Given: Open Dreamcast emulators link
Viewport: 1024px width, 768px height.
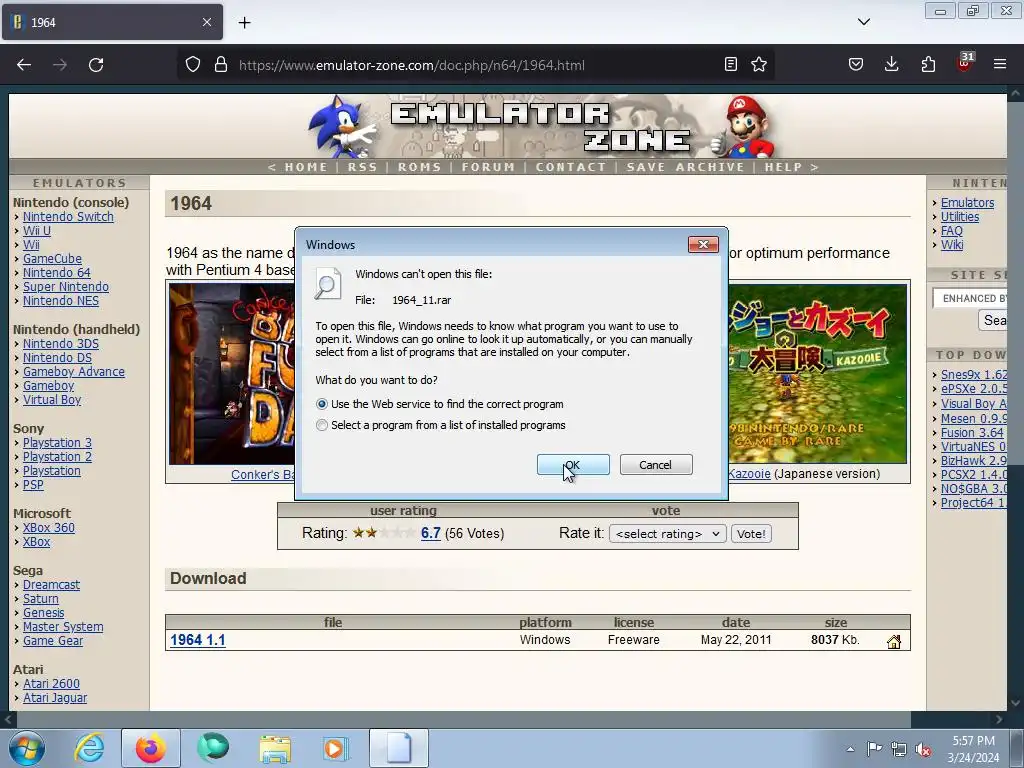Looking at the screenshot, I should tap(52, 584).
